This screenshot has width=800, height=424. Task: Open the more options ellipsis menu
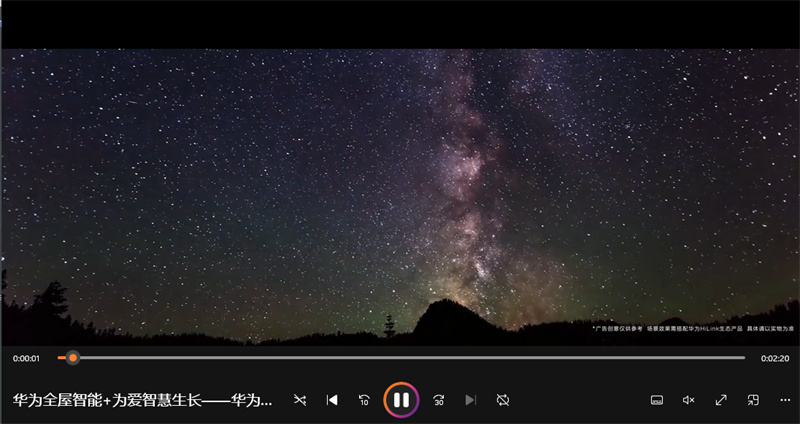[785, 400]
